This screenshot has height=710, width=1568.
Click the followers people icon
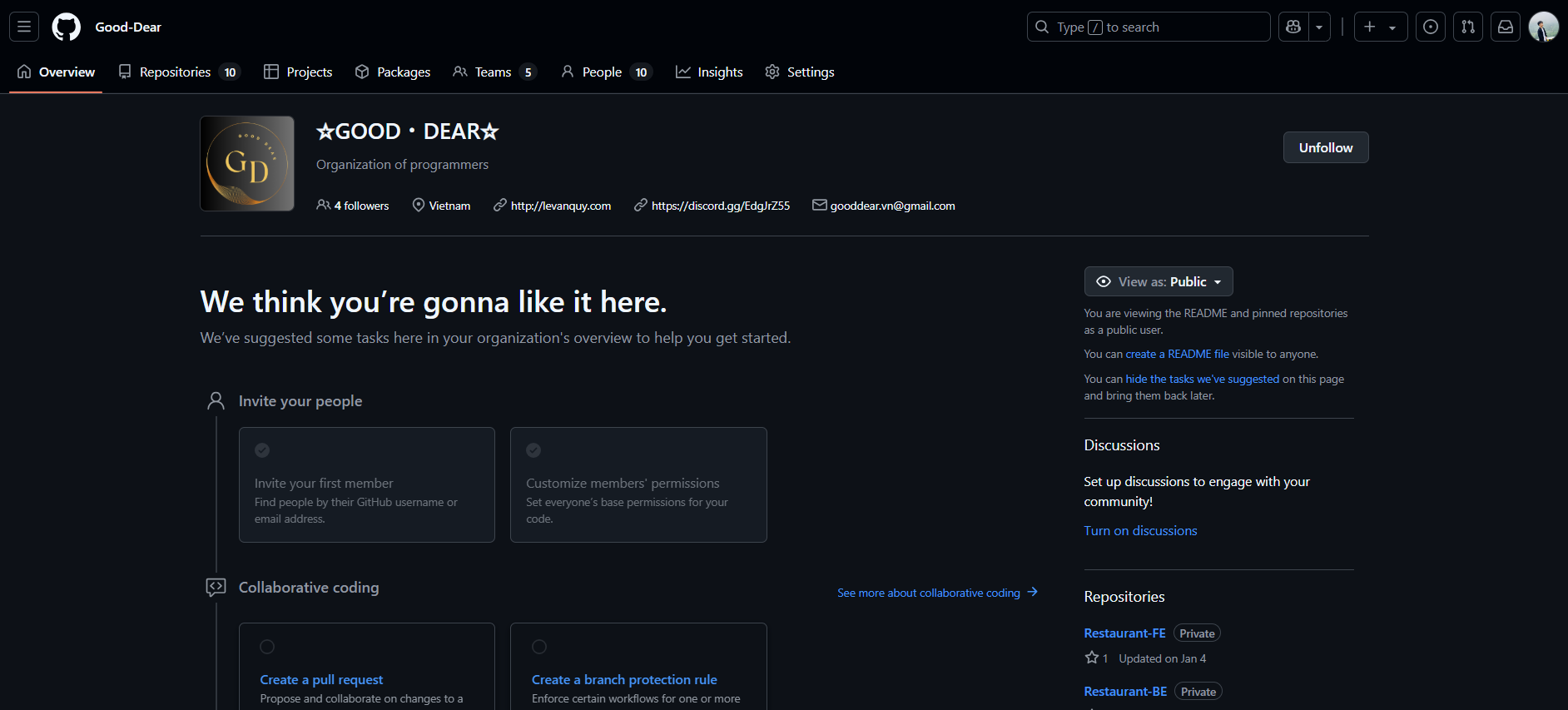click(324, 205)
